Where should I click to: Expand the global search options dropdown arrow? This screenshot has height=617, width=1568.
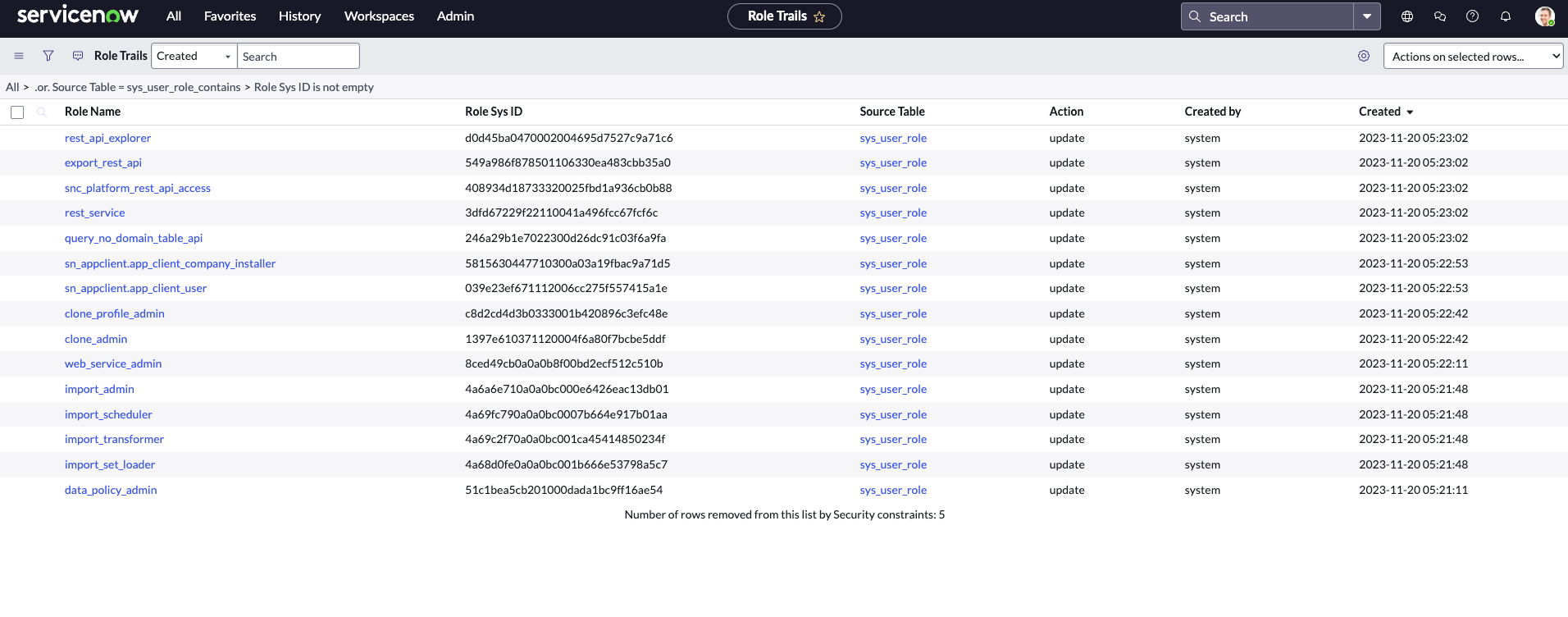pos(1367,16)
